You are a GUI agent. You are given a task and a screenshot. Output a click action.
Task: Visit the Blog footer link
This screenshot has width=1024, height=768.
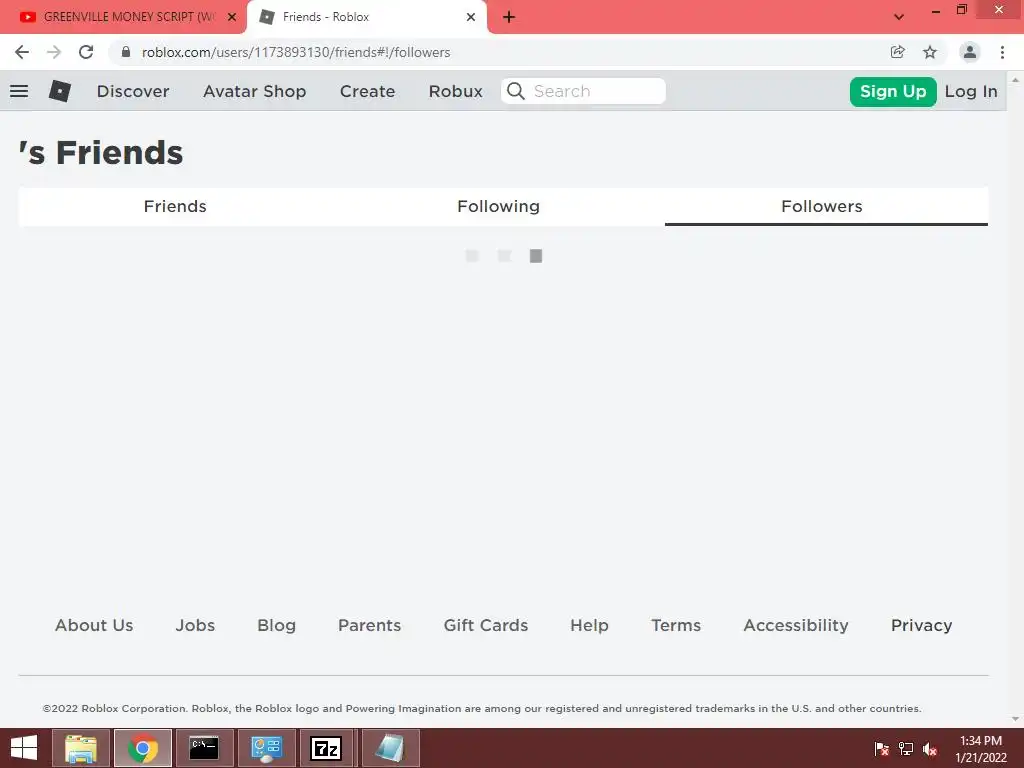[x=276, y=625]
